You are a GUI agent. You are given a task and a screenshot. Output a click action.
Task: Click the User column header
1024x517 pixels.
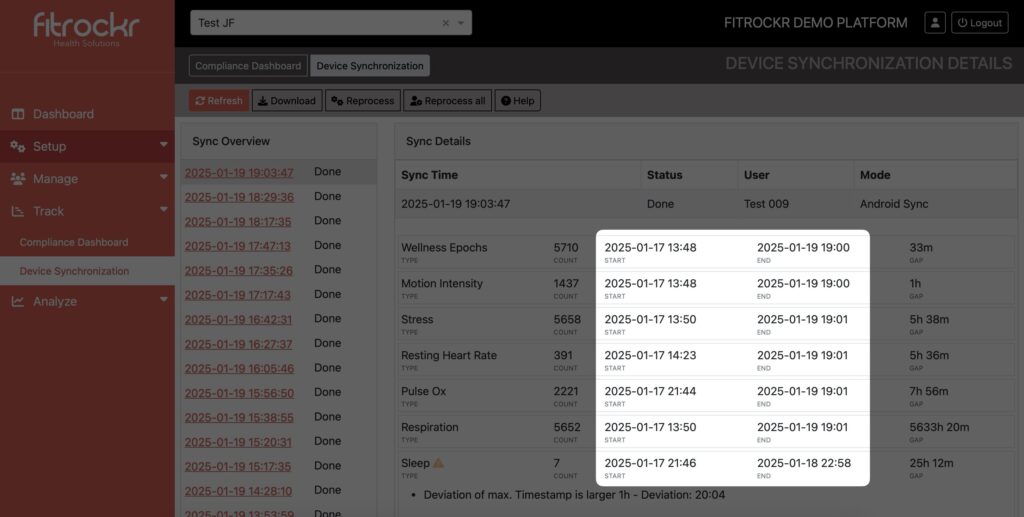(x=756, y=175)
